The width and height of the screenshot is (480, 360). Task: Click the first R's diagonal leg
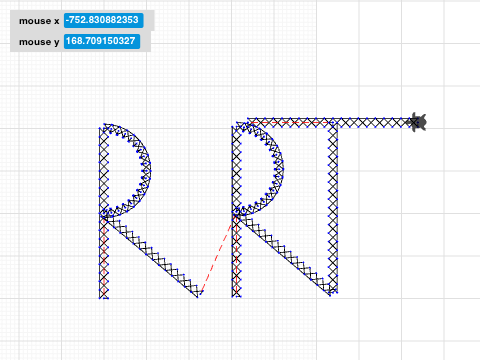coord(152,256)
